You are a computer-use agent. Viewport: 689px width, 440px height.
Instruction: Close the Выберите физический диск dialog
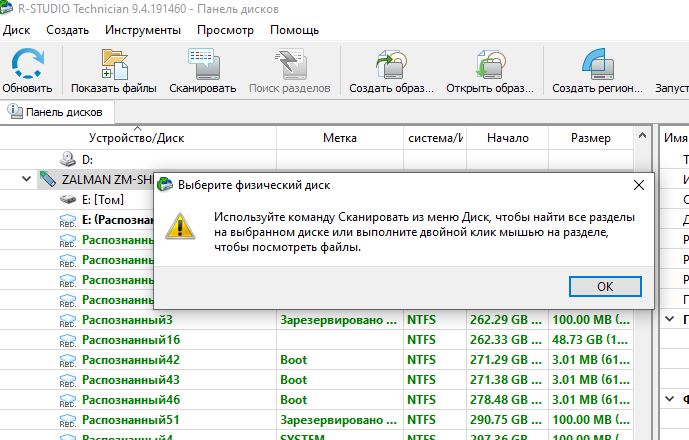(x=639, y=185)
